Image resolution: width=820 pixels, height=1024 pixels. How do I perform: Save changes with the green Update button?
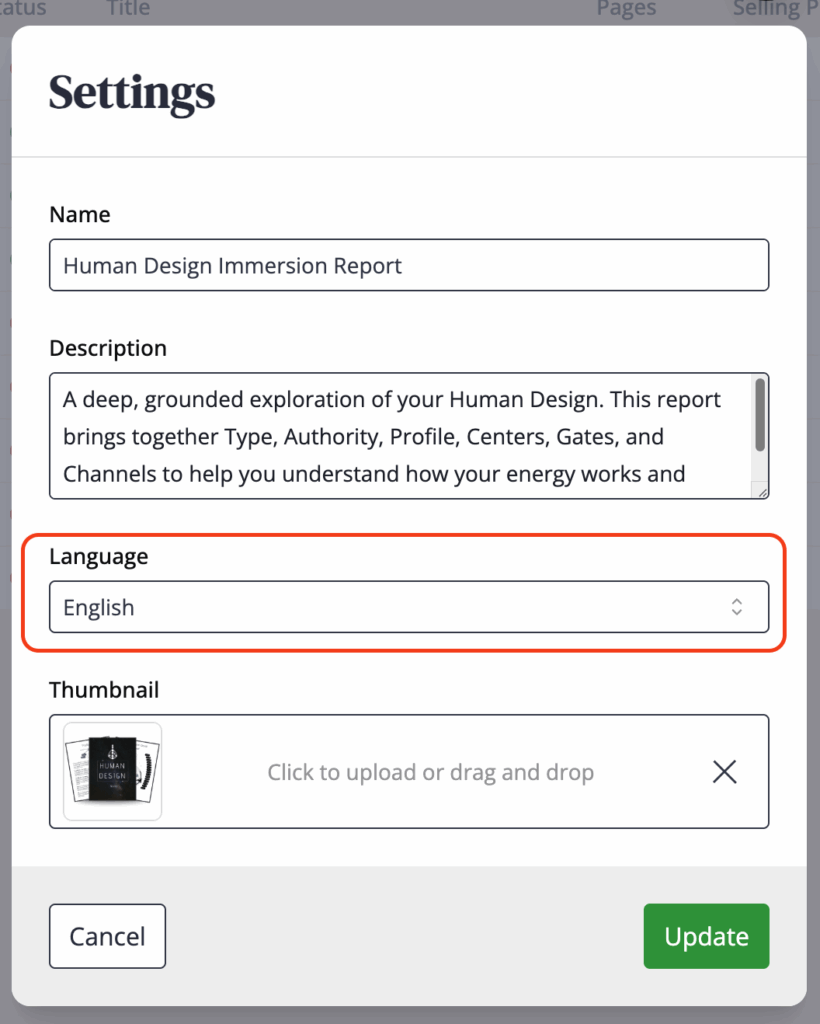click(x=706, y=936)
